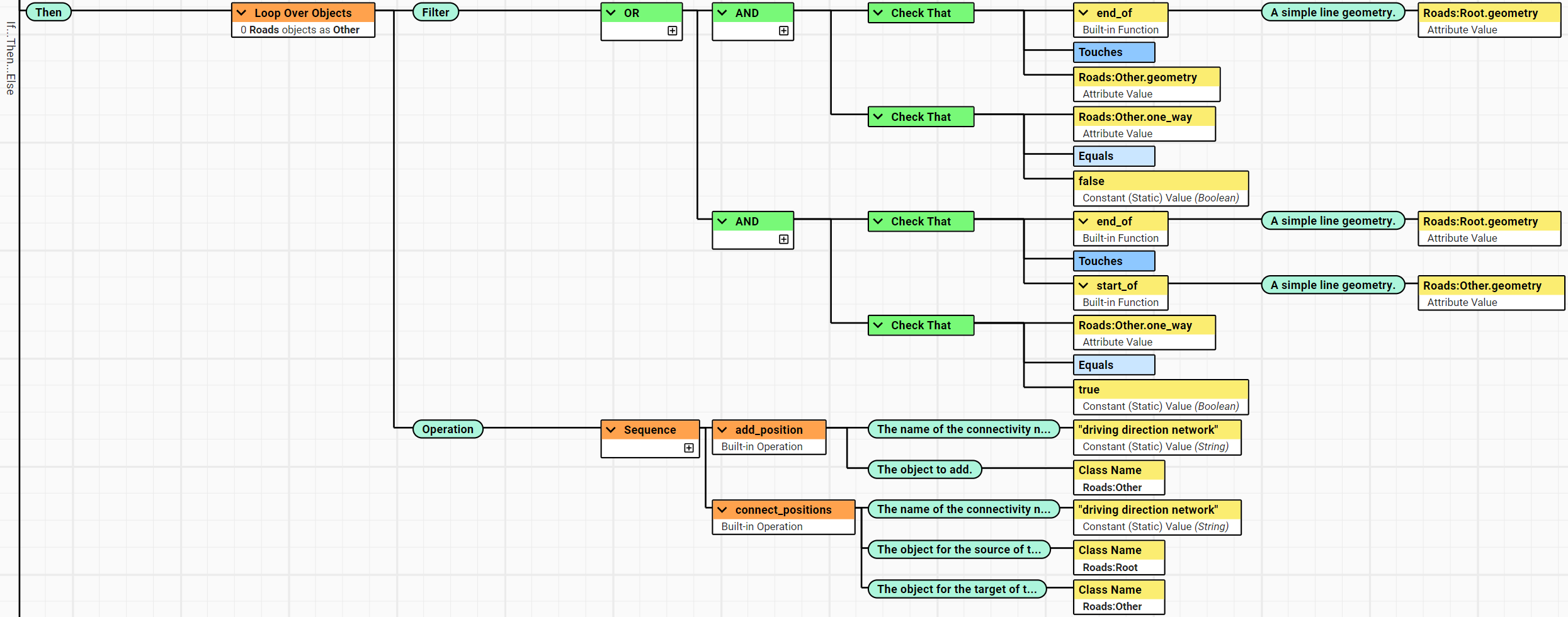Viewport: 1568px width, 617px height.
Task: Select the Class Name Roads:Root node
Action: click(x=1118, y=558)
